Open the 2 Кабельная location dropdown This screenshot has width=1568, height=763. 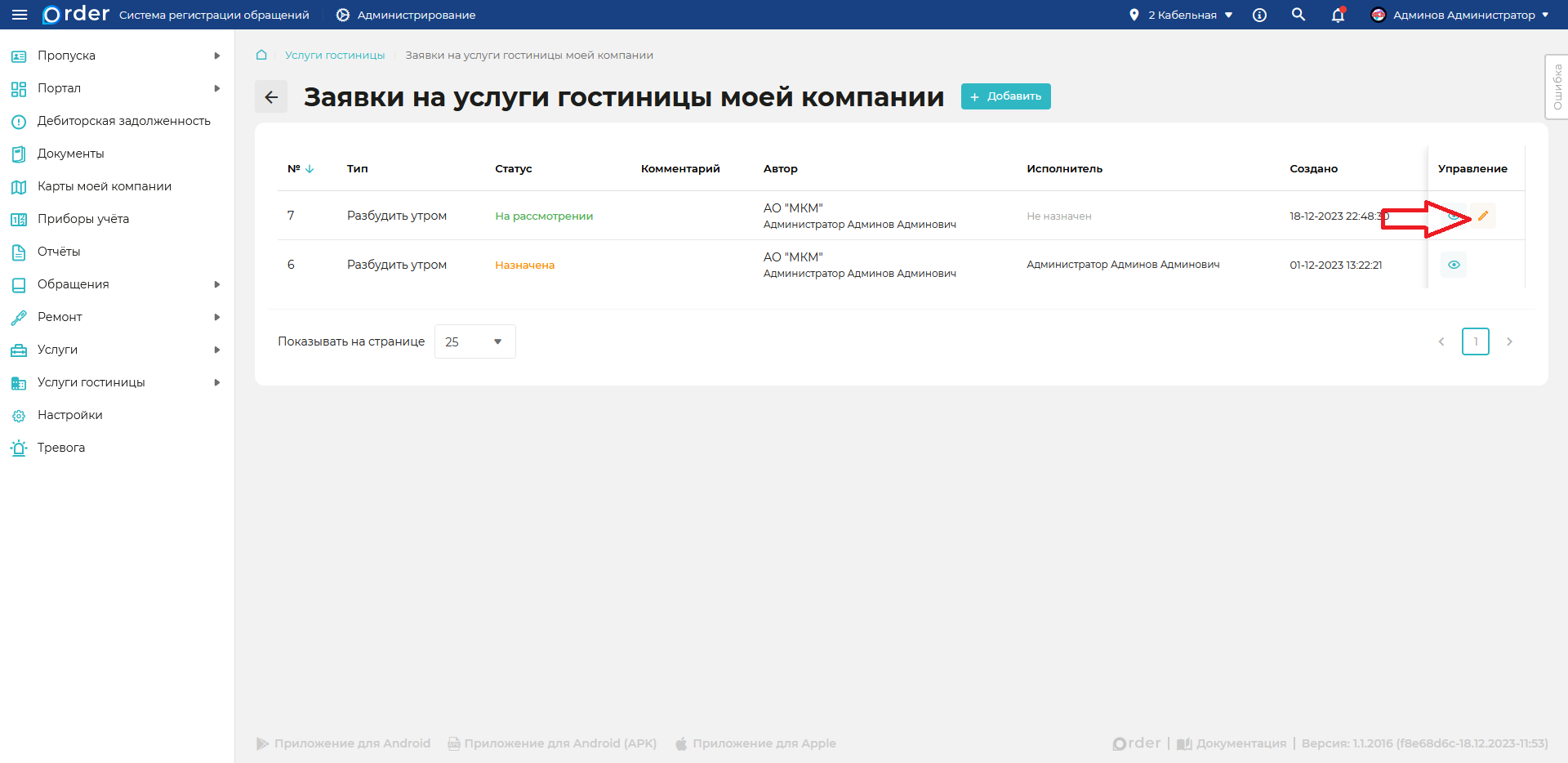tap(1180, 14)
